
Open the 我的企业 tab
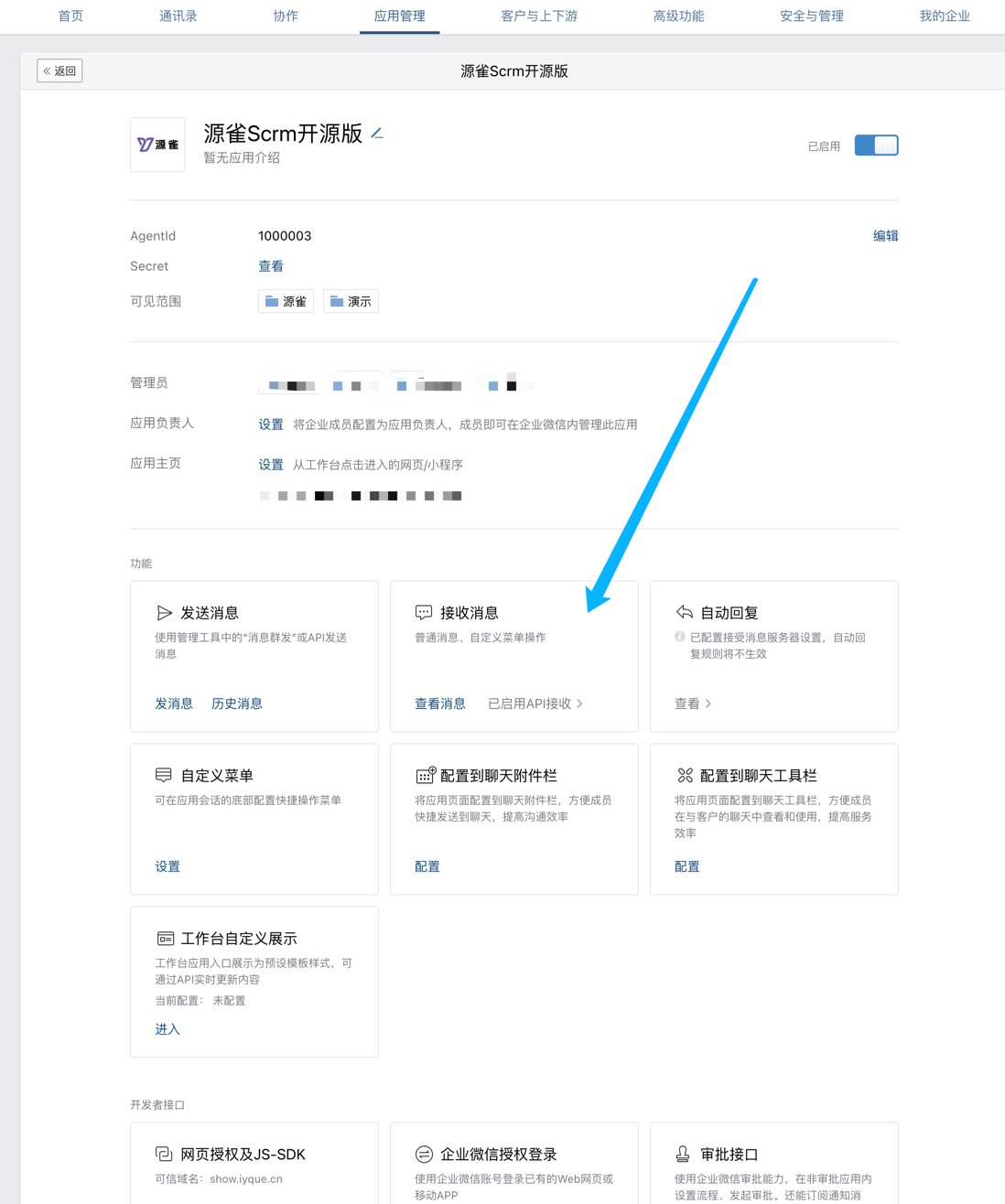pos(945,16)
